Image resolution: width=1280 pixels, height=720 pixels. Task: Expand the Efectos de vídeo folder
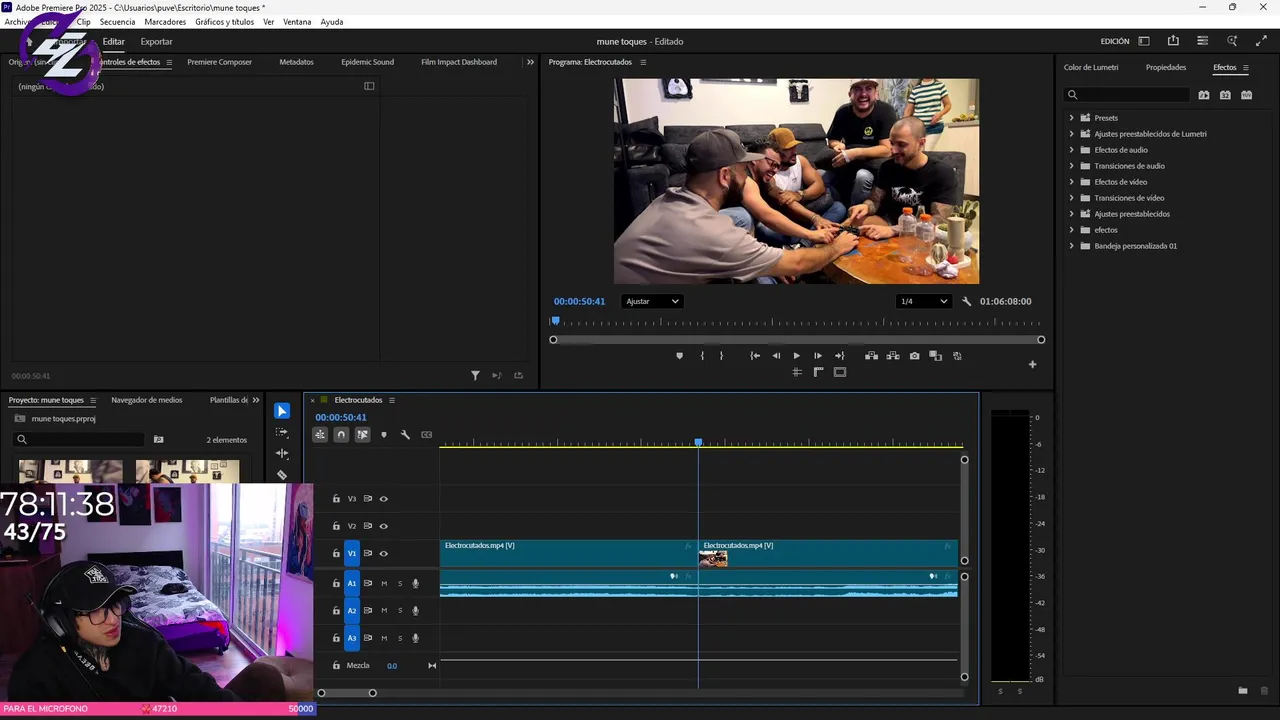[1071, 182]
